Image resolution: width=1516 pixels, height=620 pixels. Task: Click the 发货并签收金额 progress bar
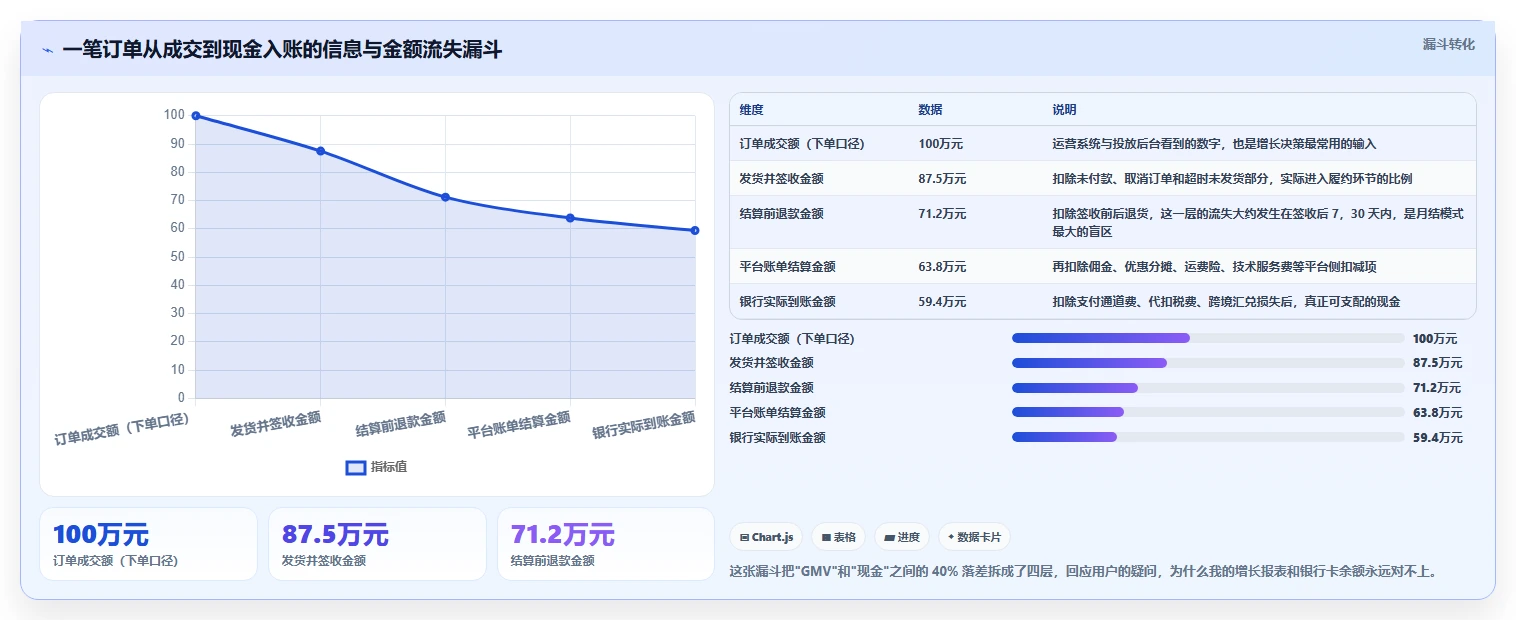(1208, 363)
